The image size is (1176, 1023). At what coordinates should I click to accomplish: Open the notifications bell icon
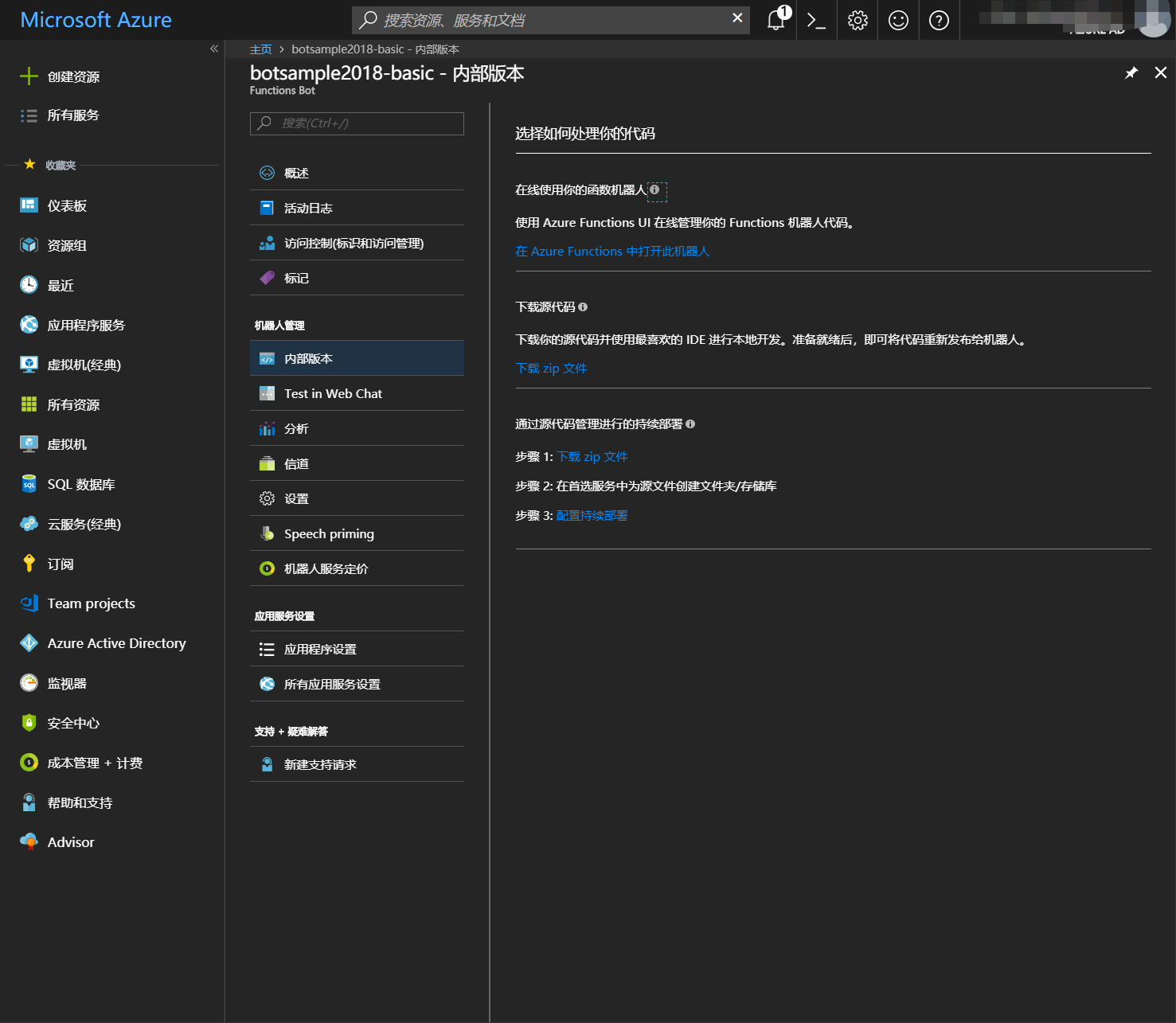[776, 20]
